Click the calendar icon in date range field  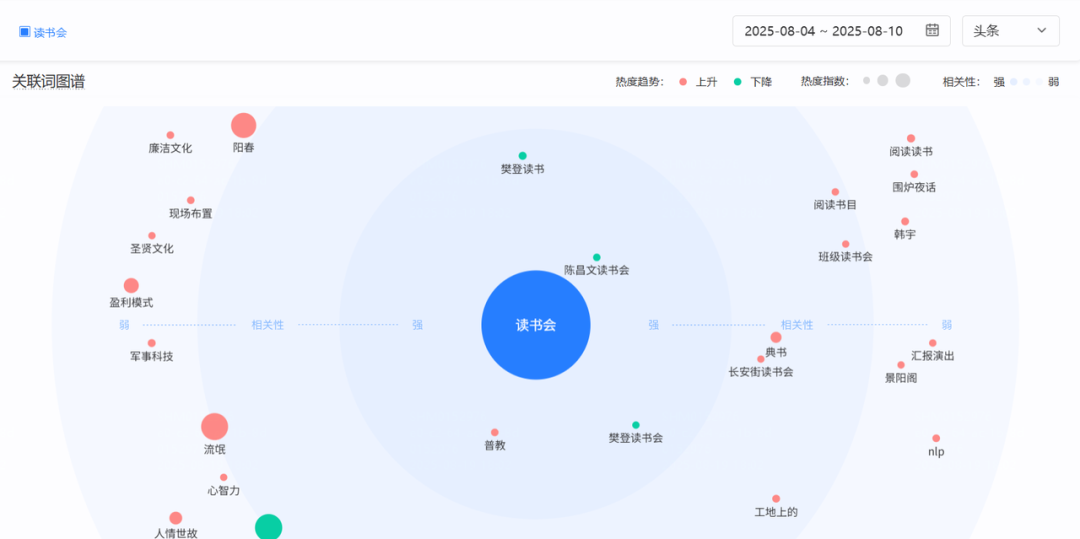pyautogui.click(x=932, y=30)
